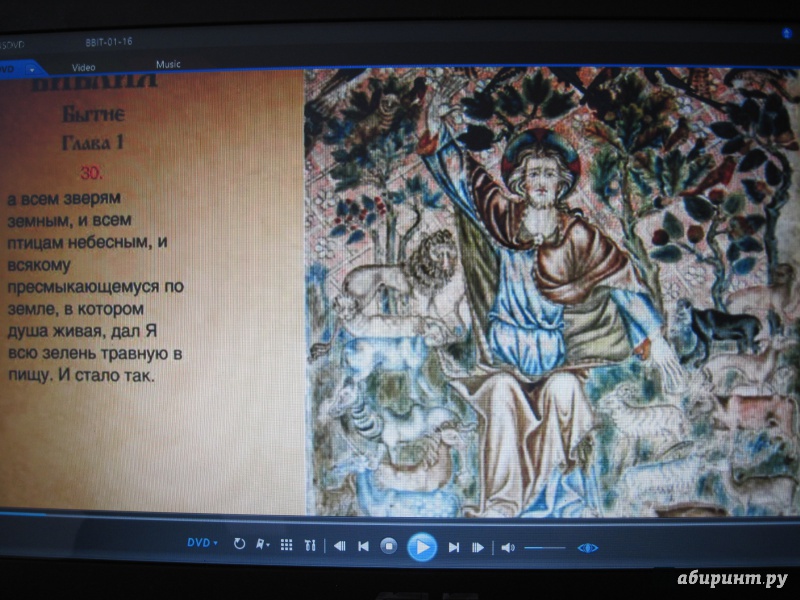Viewport: 800px width, 600px height.
Task: Click the Бытие heading
Action: point(93,114)
